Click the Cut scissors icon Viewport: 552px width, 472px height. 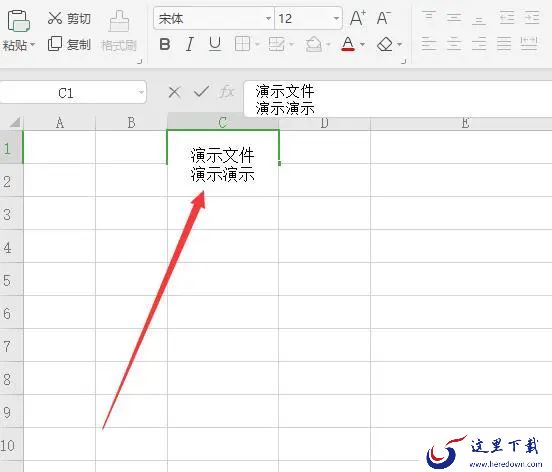tap(55, 18)
